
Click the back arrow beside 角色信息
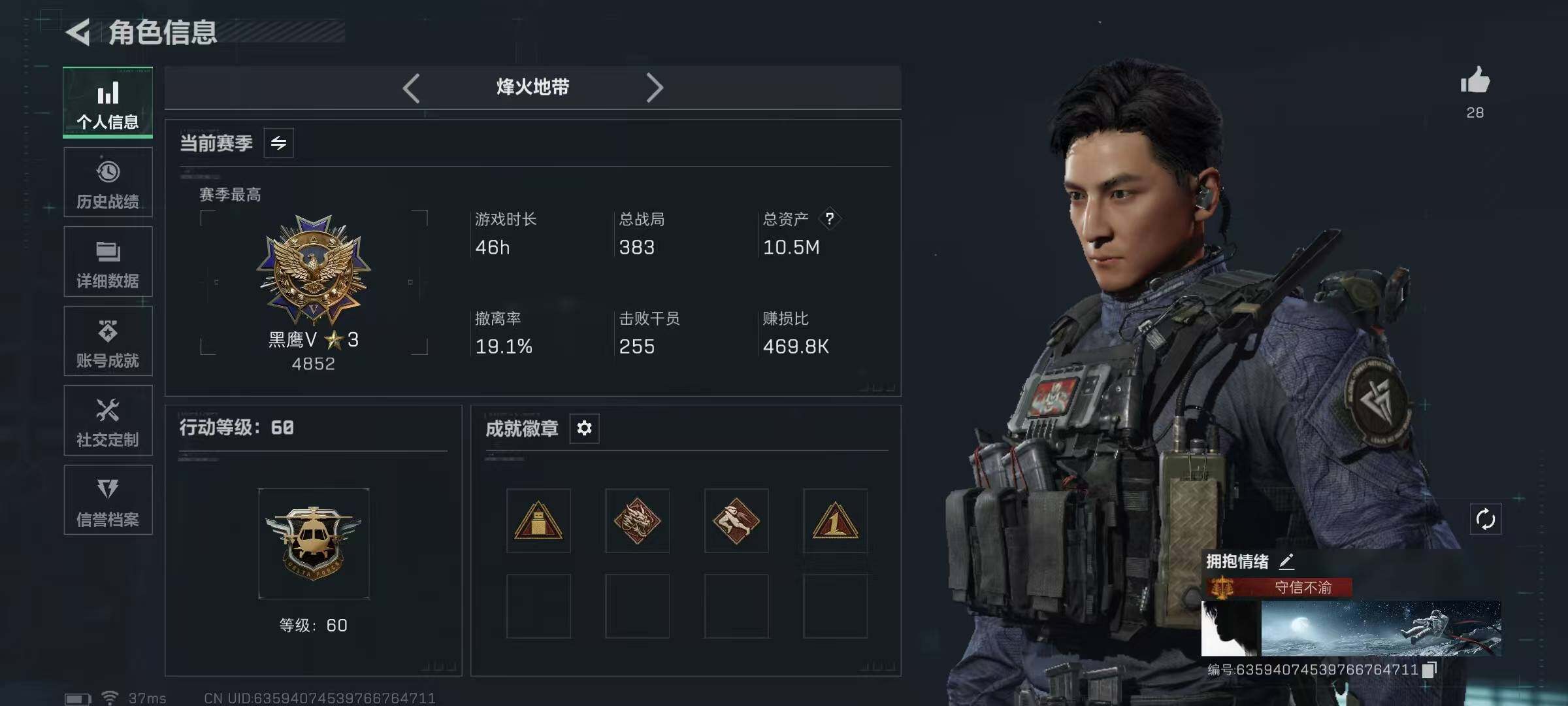click(x=78, y=33)
